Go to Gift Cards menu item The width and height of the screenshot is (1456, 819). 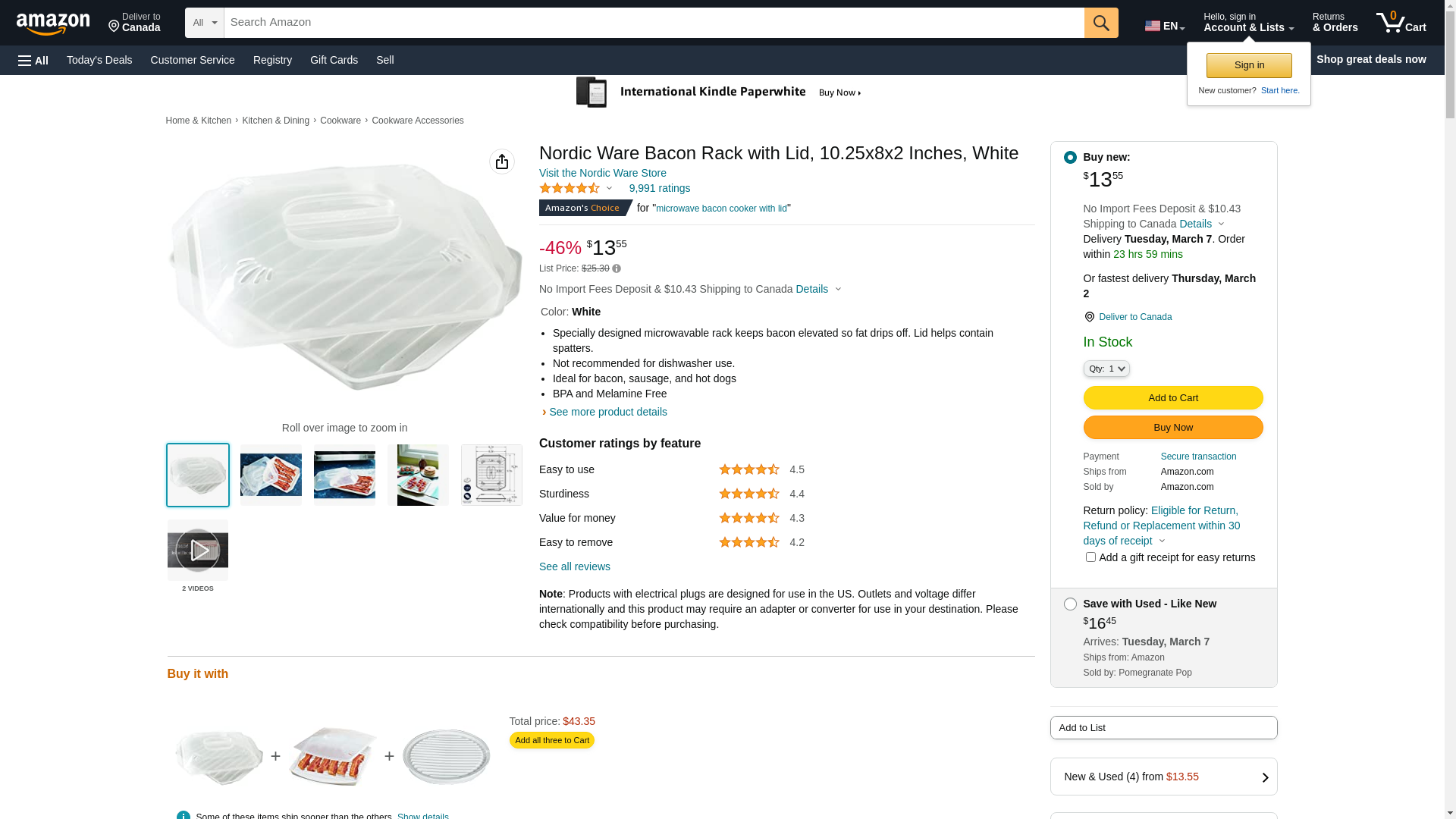(334, 60)
